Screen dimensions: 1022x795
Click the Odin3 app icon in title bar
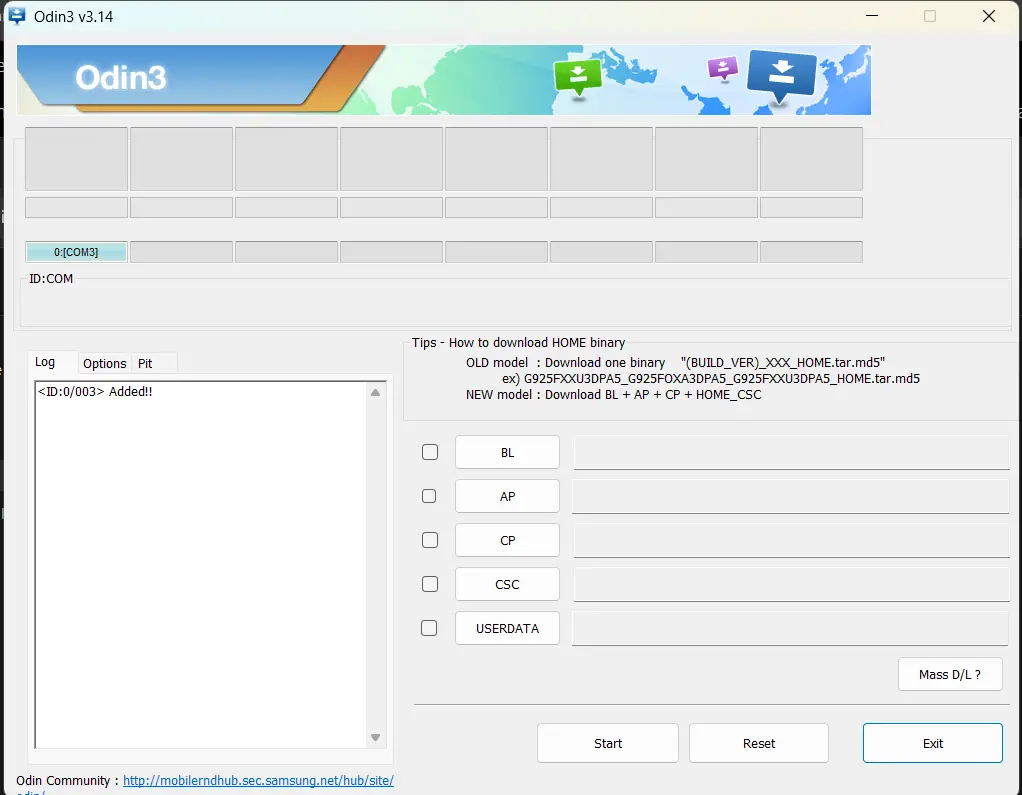tap(17, 16)
